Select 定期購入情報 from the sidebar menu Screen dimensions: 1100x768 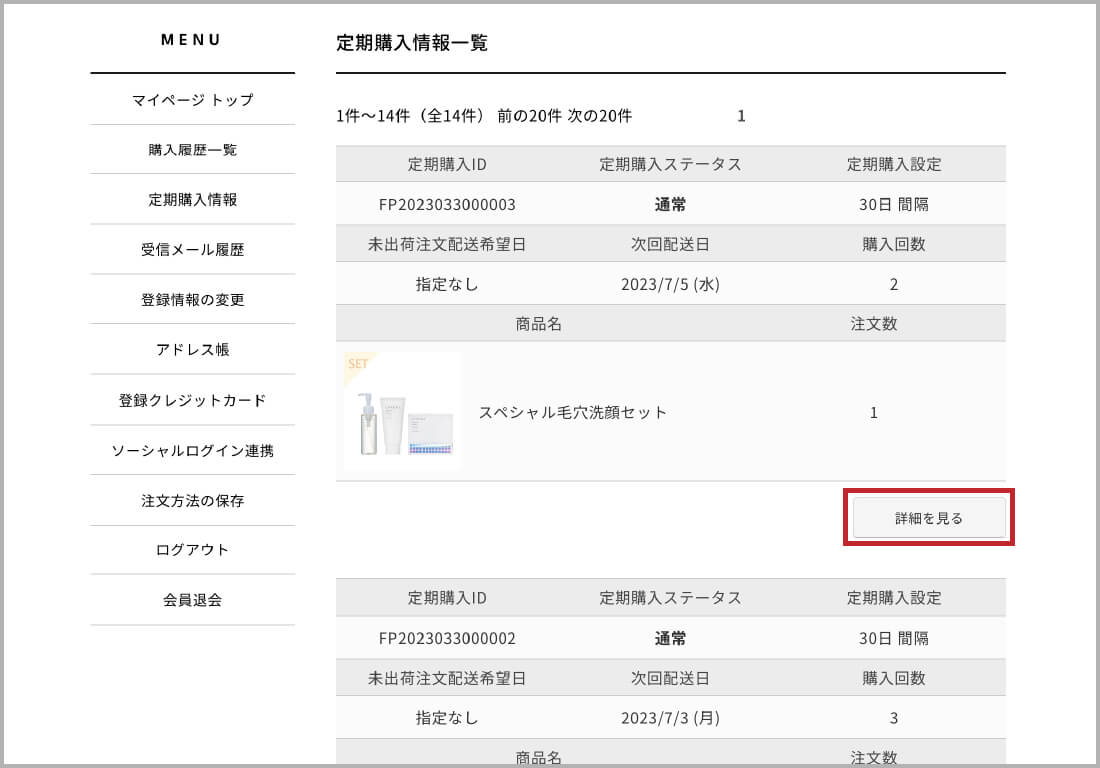click(192, 200)
